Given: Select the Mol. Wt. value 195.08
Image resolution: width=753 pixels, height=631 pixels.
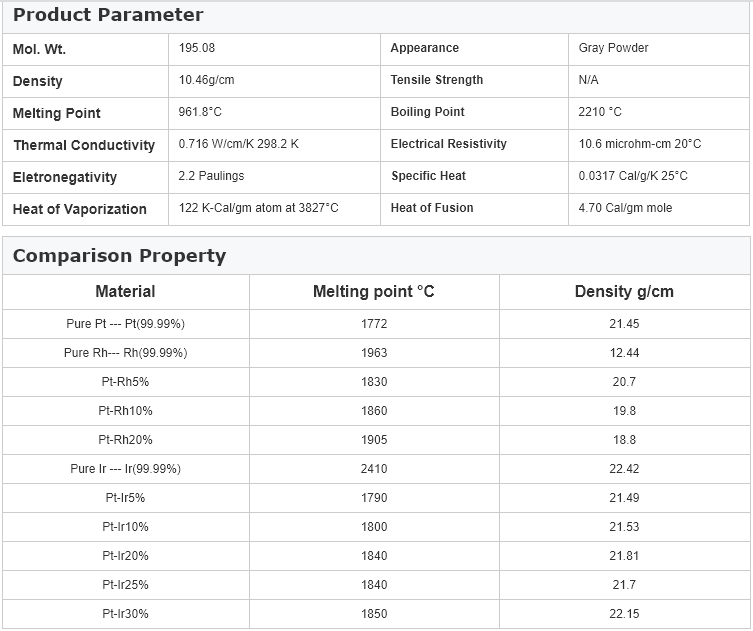Looking at the screenshot, I should (197, 48).
